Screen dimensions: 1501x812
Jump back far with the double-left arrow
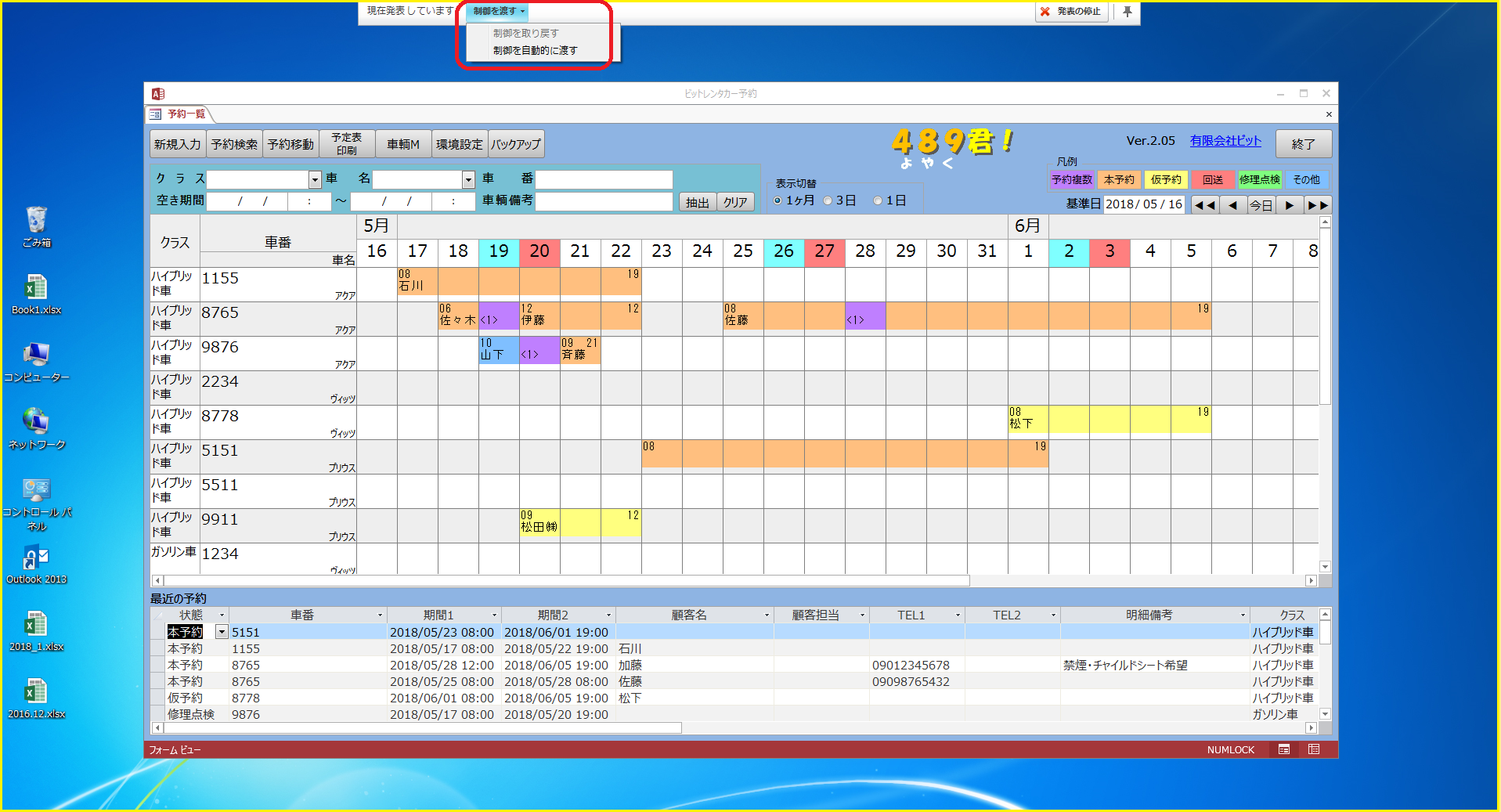pyautogui.click(x=1204, y=205)
